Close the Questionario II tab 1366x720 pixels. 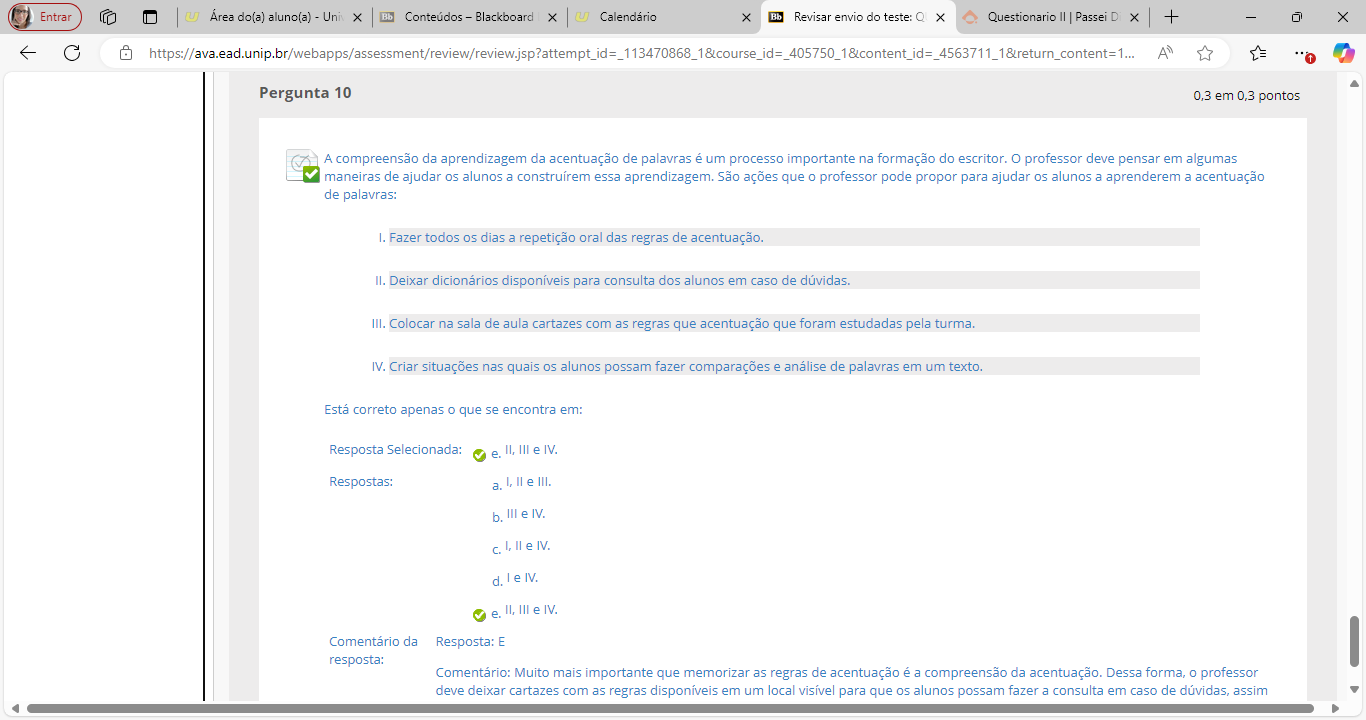pyautogui.click(x=1135, y=17)
